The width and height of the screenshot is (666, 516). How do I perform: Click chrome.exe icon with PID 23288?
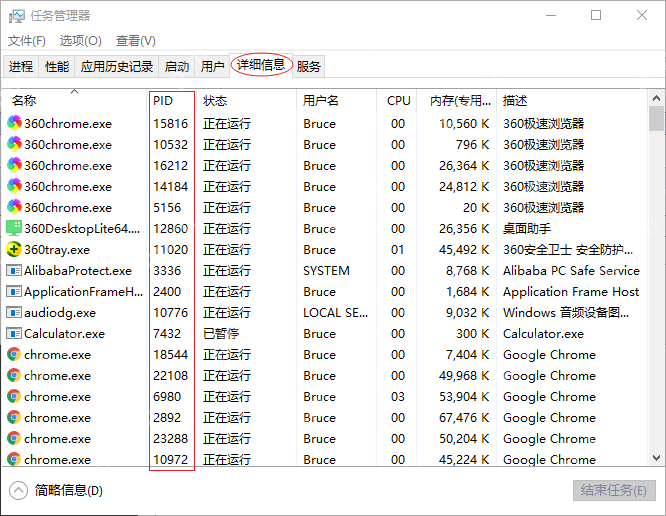14,438
